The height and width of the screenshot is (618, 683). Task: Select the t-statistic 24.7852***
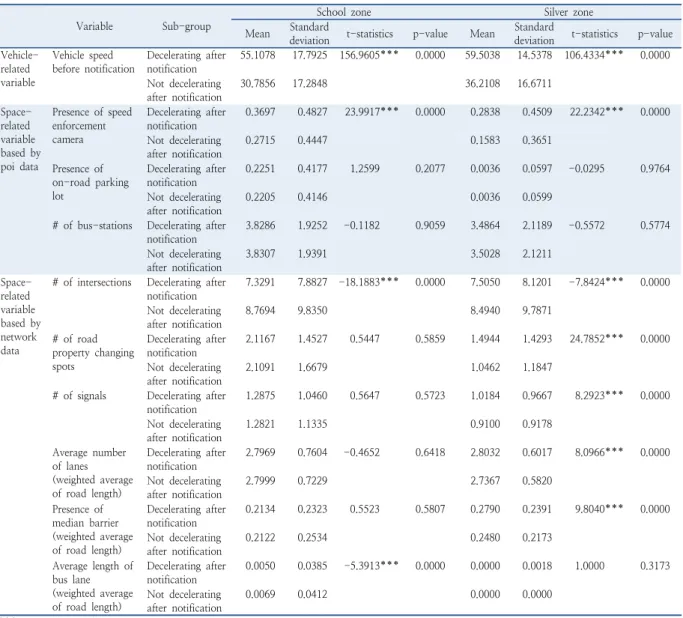click(x=596, y=339)
